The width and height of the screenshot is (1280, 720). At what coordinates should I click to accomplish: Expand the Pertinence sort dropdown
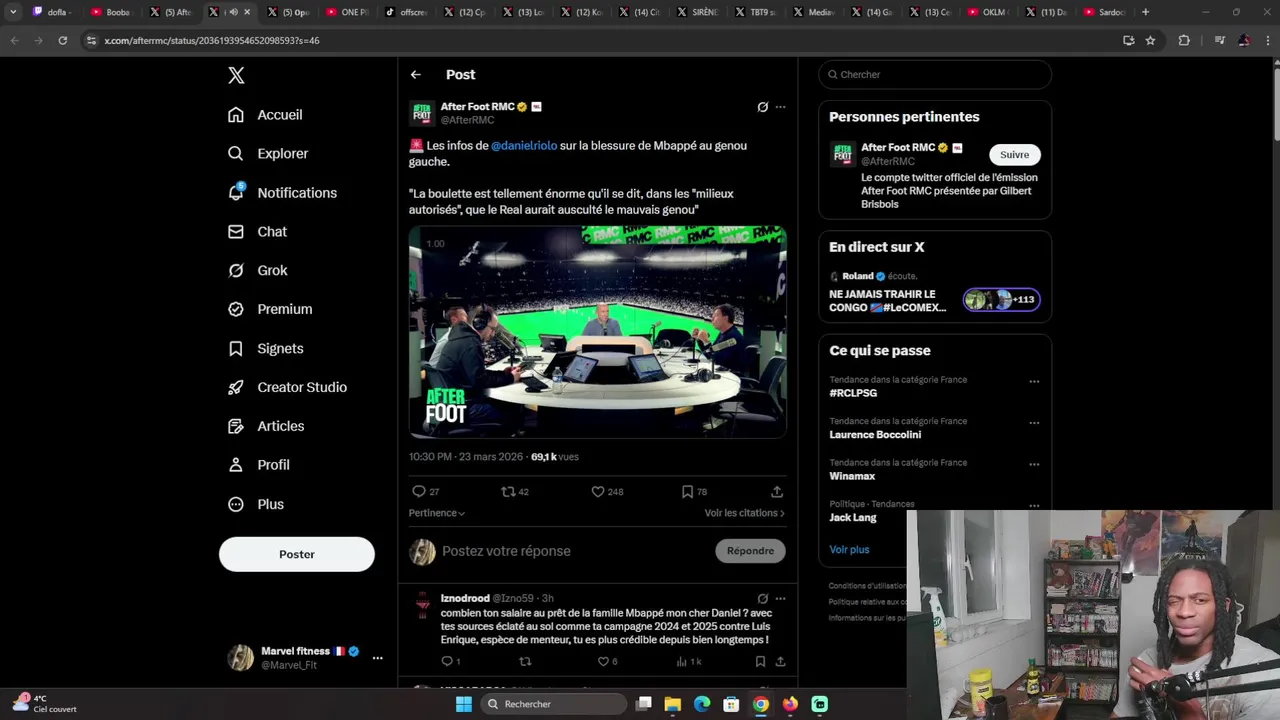(437, 513)
